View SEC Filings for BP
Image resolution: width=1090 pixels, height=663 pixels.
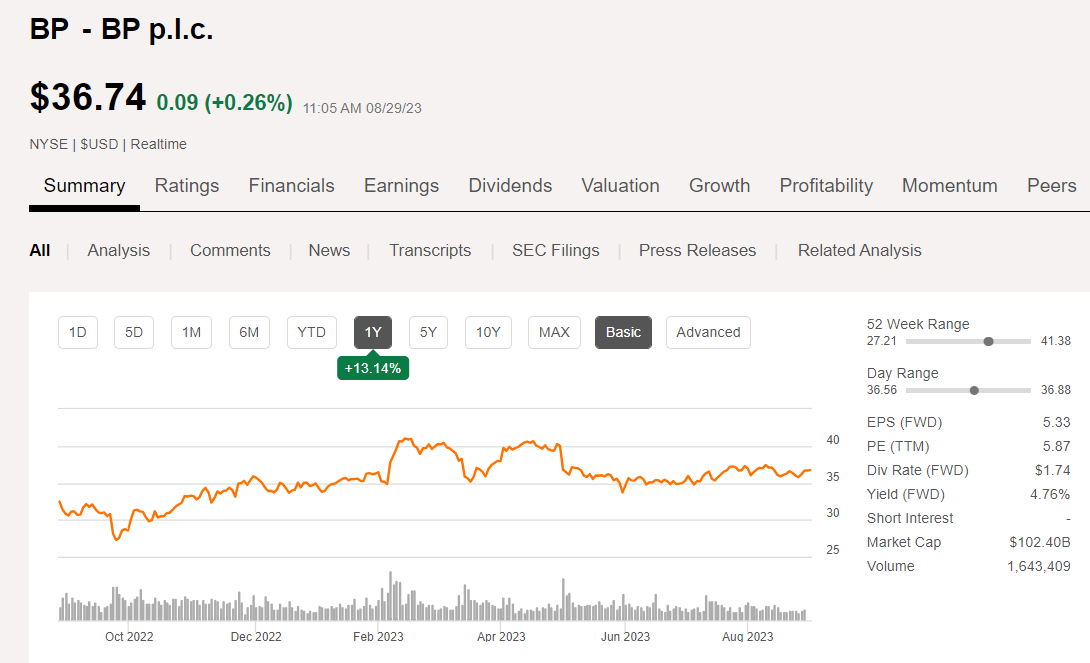click(x=555, y=250)
